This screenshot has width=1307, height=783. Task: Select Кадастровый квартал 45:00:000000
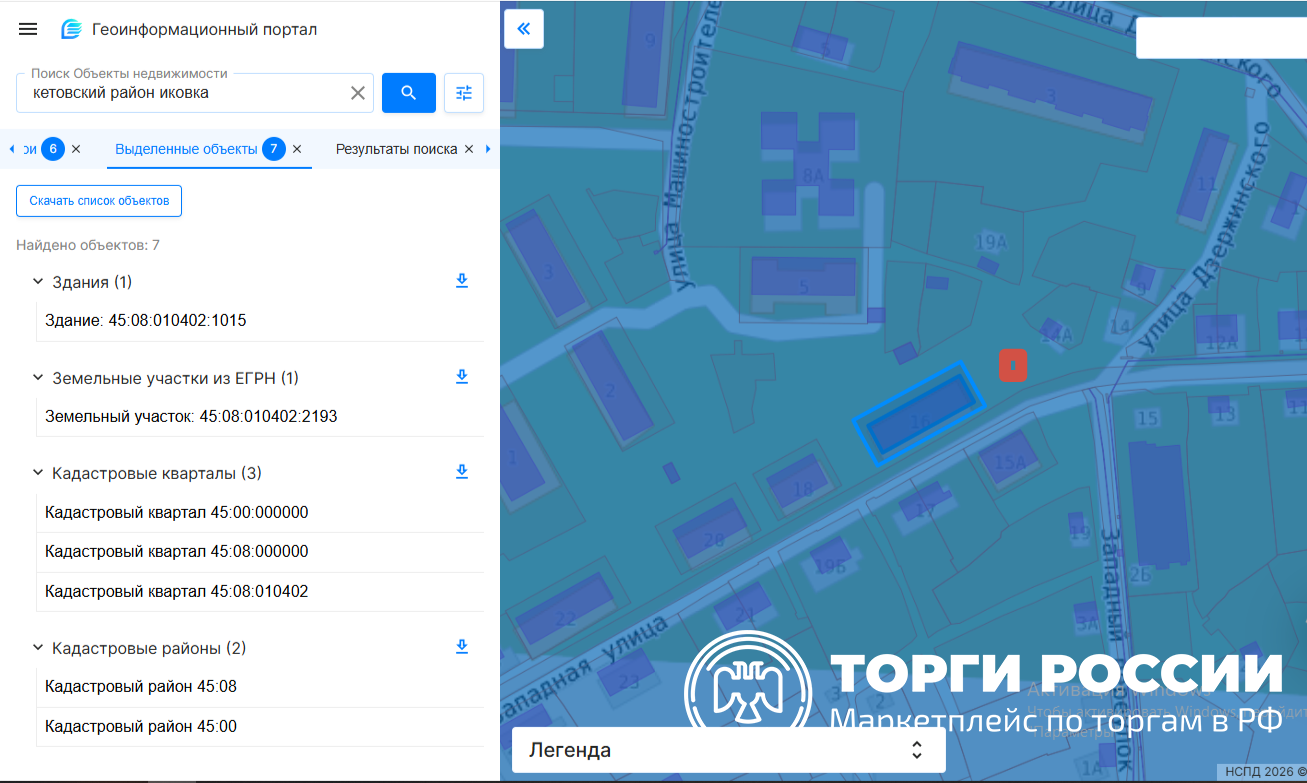tap(260, 513)
